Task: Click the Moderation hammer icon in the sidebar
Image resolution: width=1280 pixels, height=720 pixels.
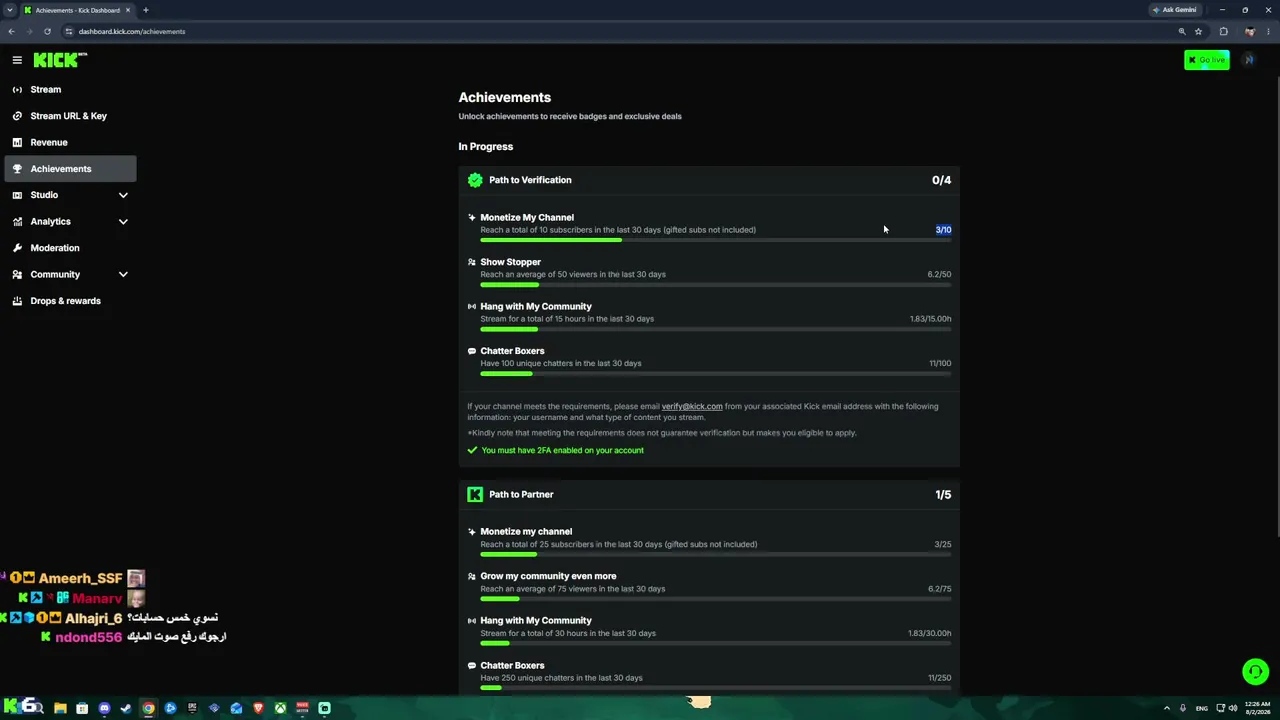Action: pos(17,248)
